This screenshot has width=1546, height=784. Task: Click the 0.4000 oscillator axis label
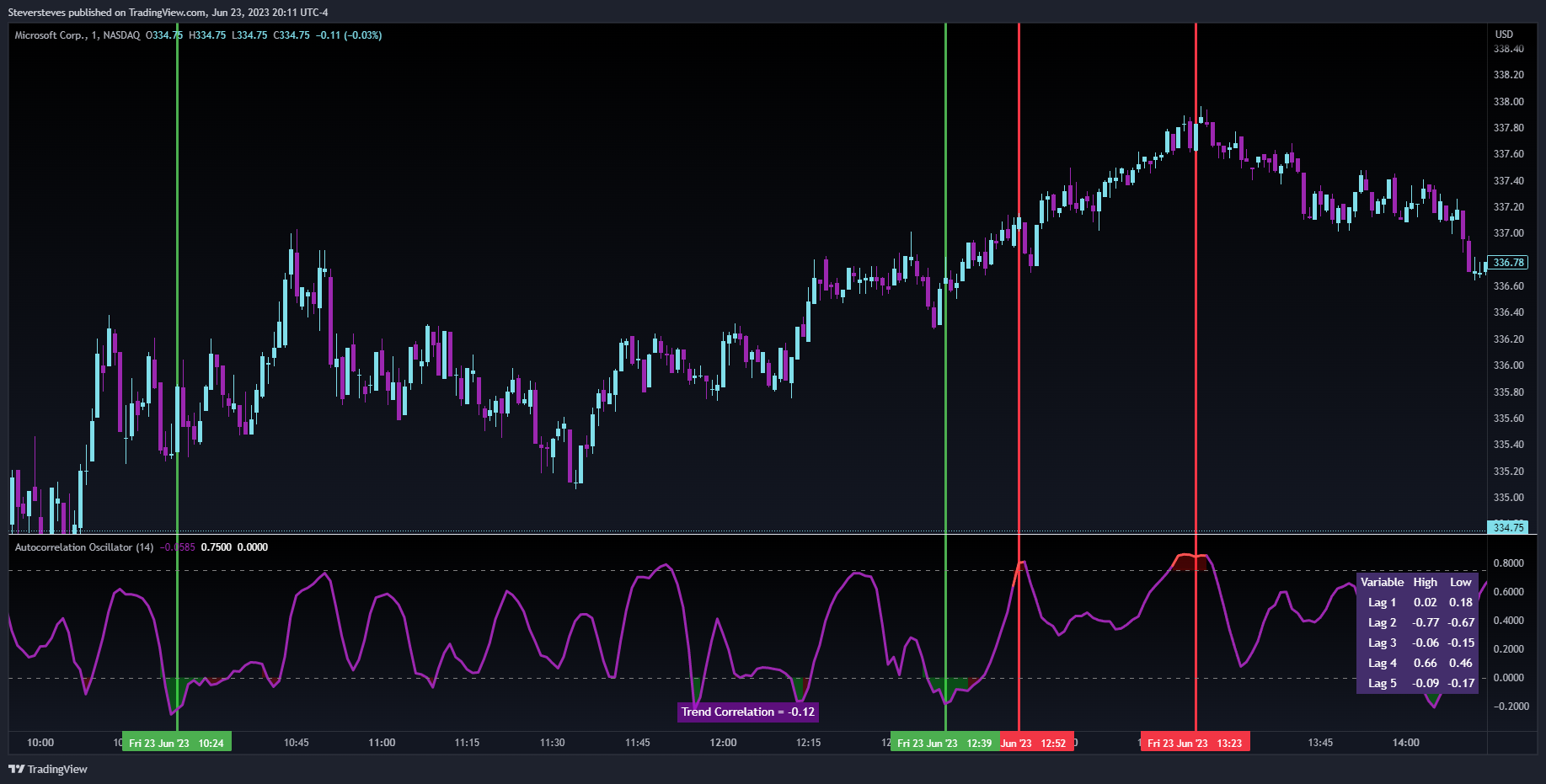(1508, 621)
